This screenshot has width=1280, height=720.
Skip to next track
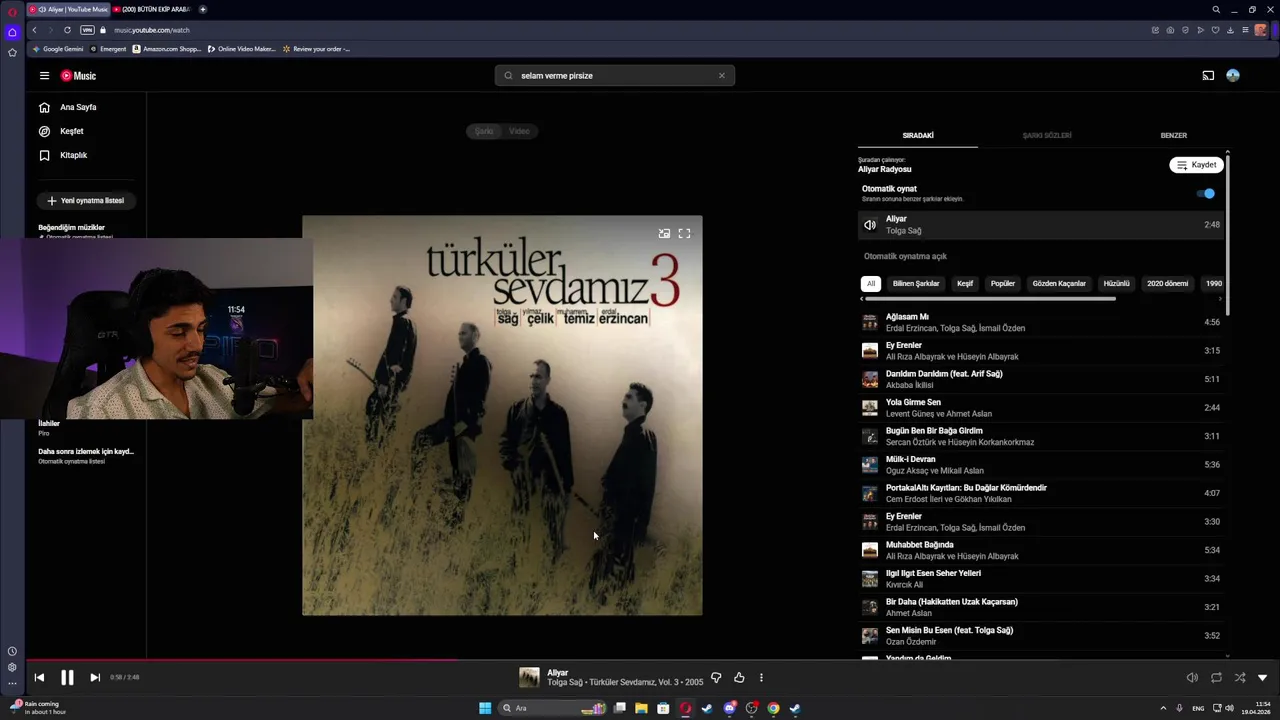95,678
